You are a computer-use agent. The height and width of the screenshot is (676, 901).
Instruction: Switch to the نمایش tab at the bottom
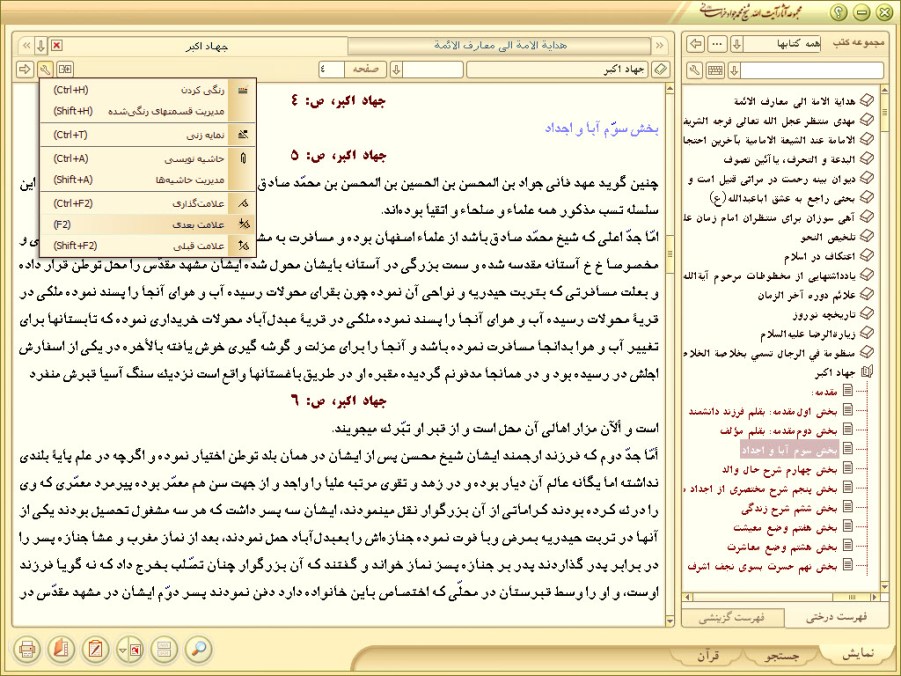click(x=857, y=654)
